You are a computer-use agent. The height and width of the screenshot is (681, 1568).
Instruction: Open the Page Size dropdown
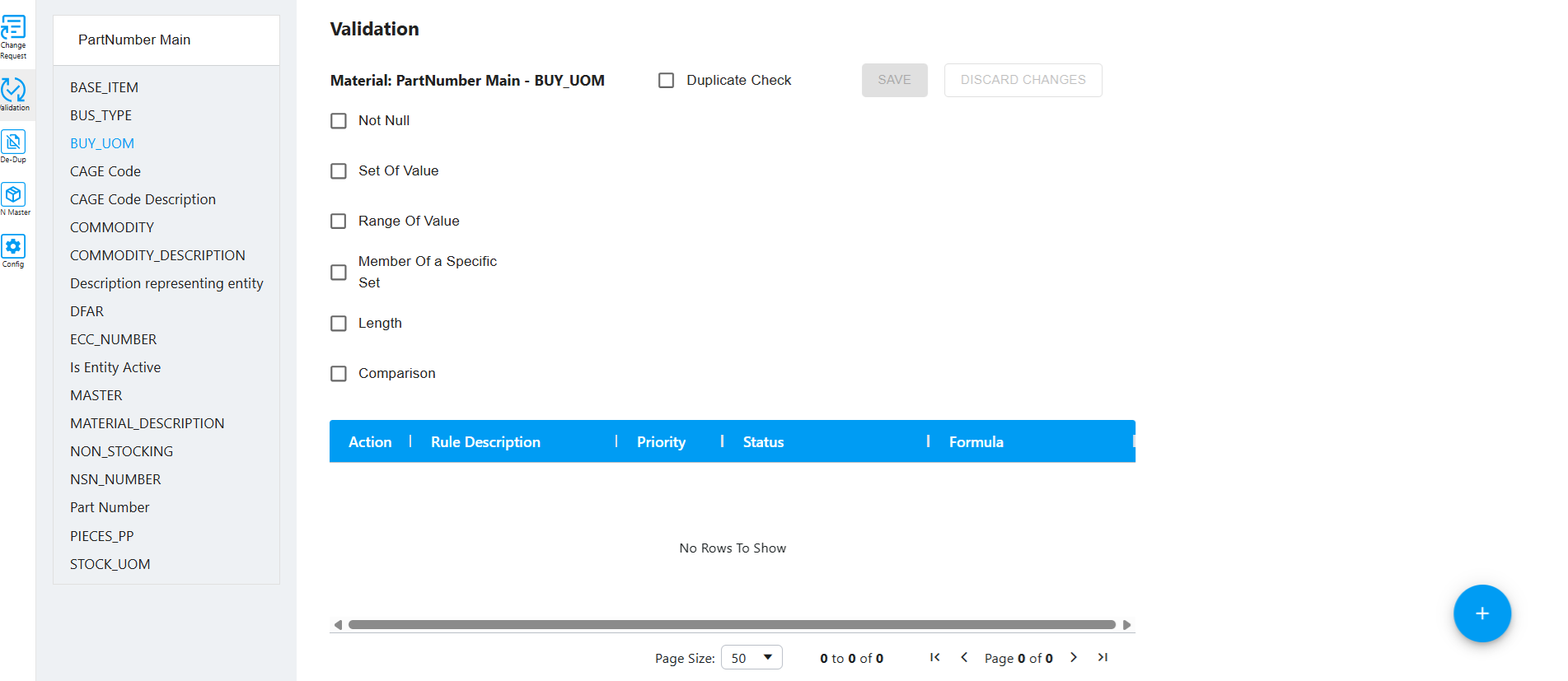751,658
